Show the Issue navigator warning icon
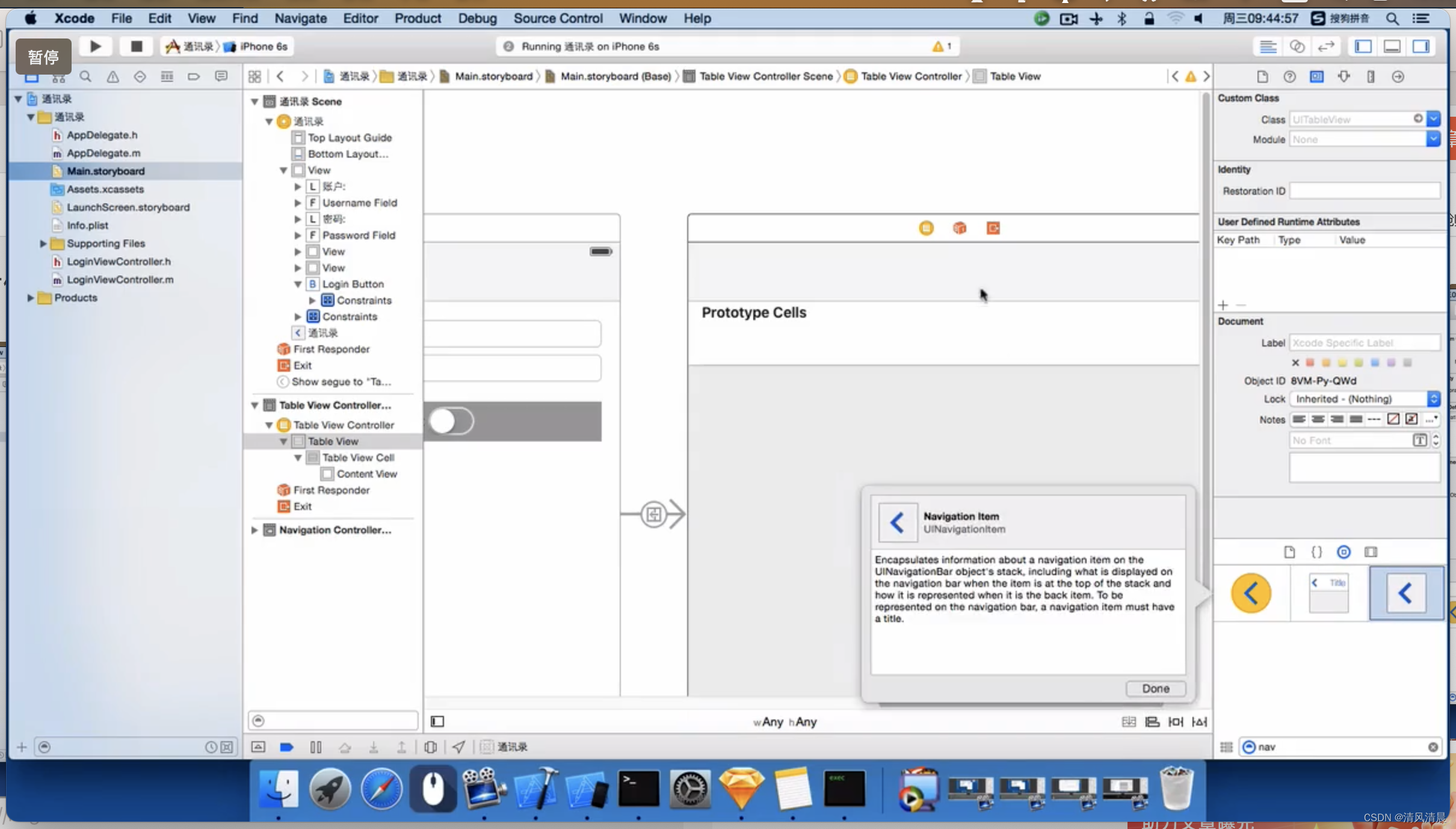This screenshot has width=1456, height=829. pyautogui.click(x=113, y=76)
